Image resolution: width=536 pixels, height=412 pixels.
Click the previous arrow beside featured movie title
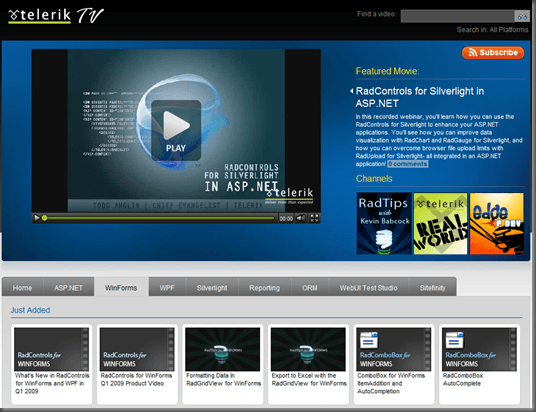(x=351, y=91)
